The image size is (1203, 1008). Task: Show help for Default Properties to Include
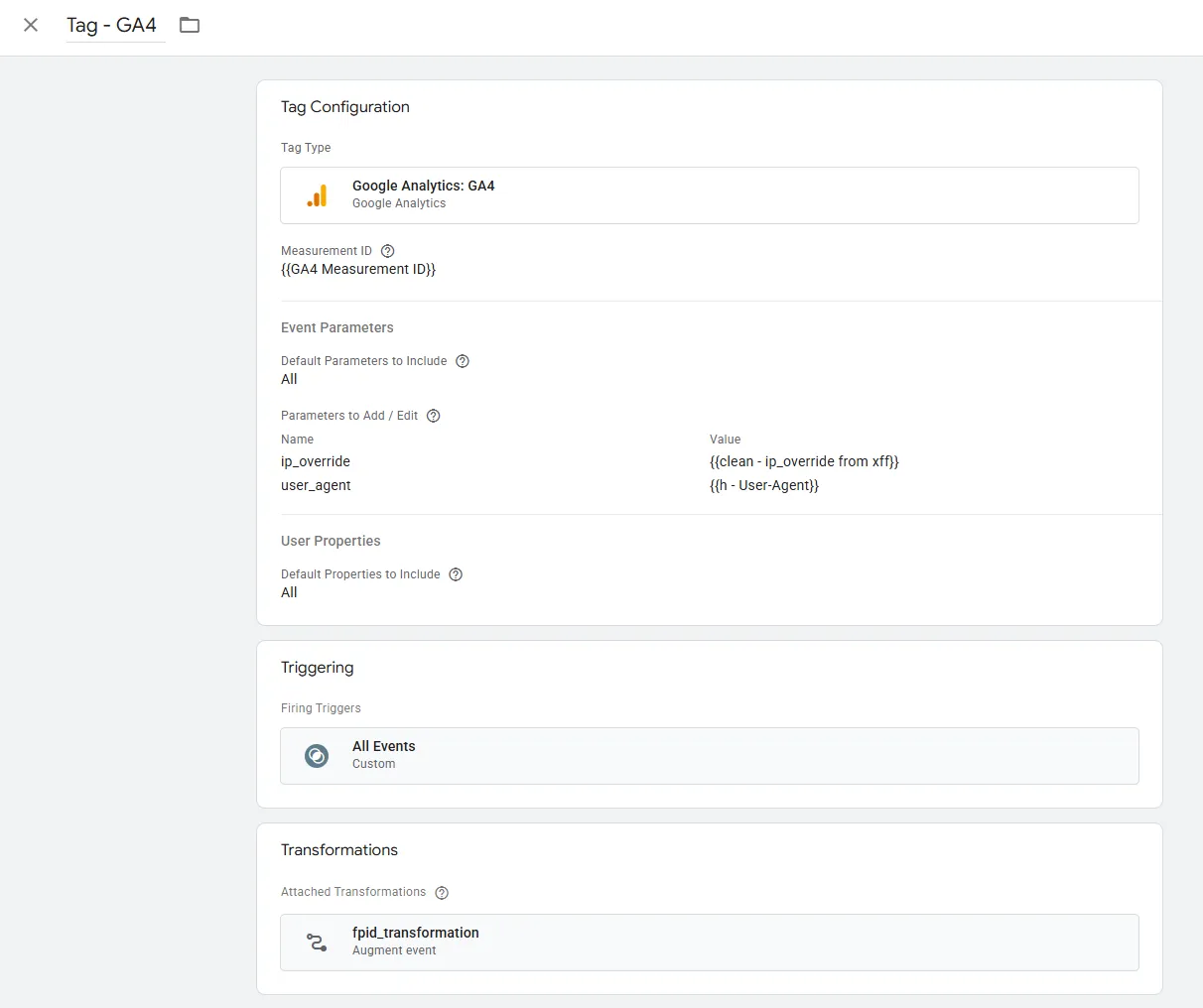coord(456,574)
